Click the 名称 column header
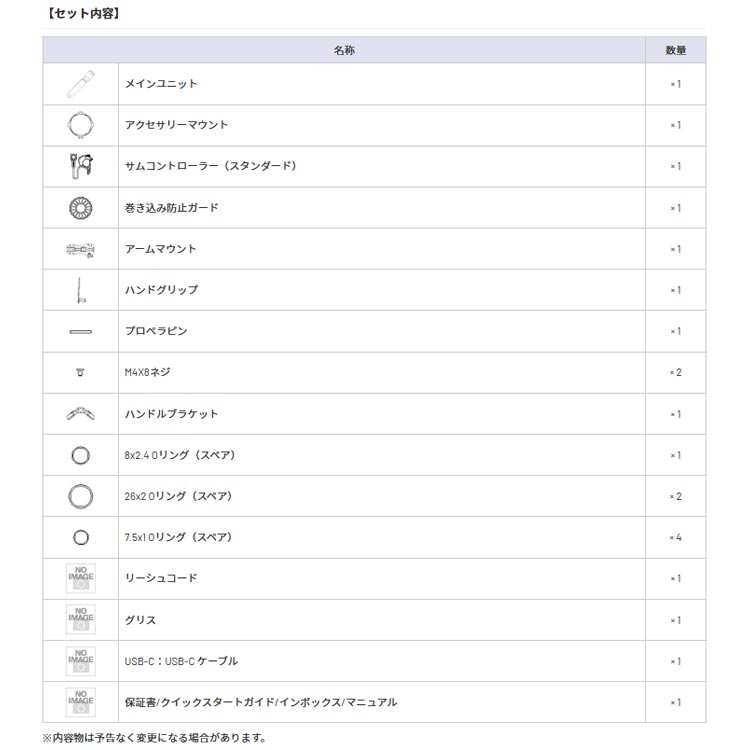 coord(344,50)
